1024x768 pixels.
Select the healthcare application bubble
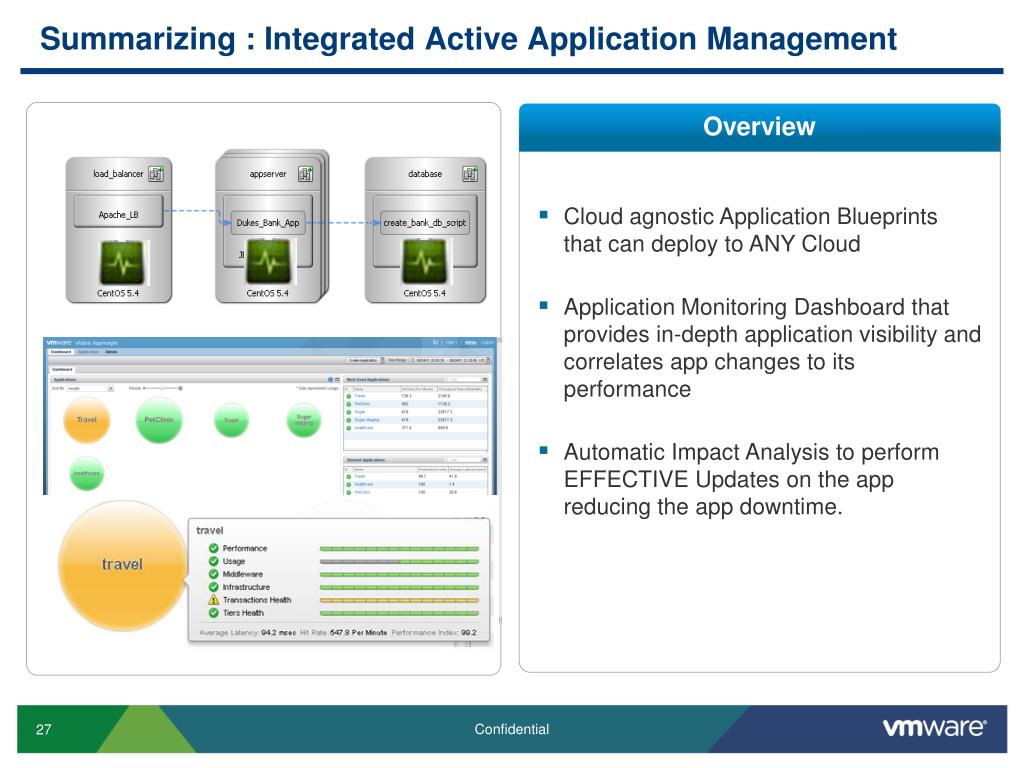pyautogui.click(x=86, y=473)
